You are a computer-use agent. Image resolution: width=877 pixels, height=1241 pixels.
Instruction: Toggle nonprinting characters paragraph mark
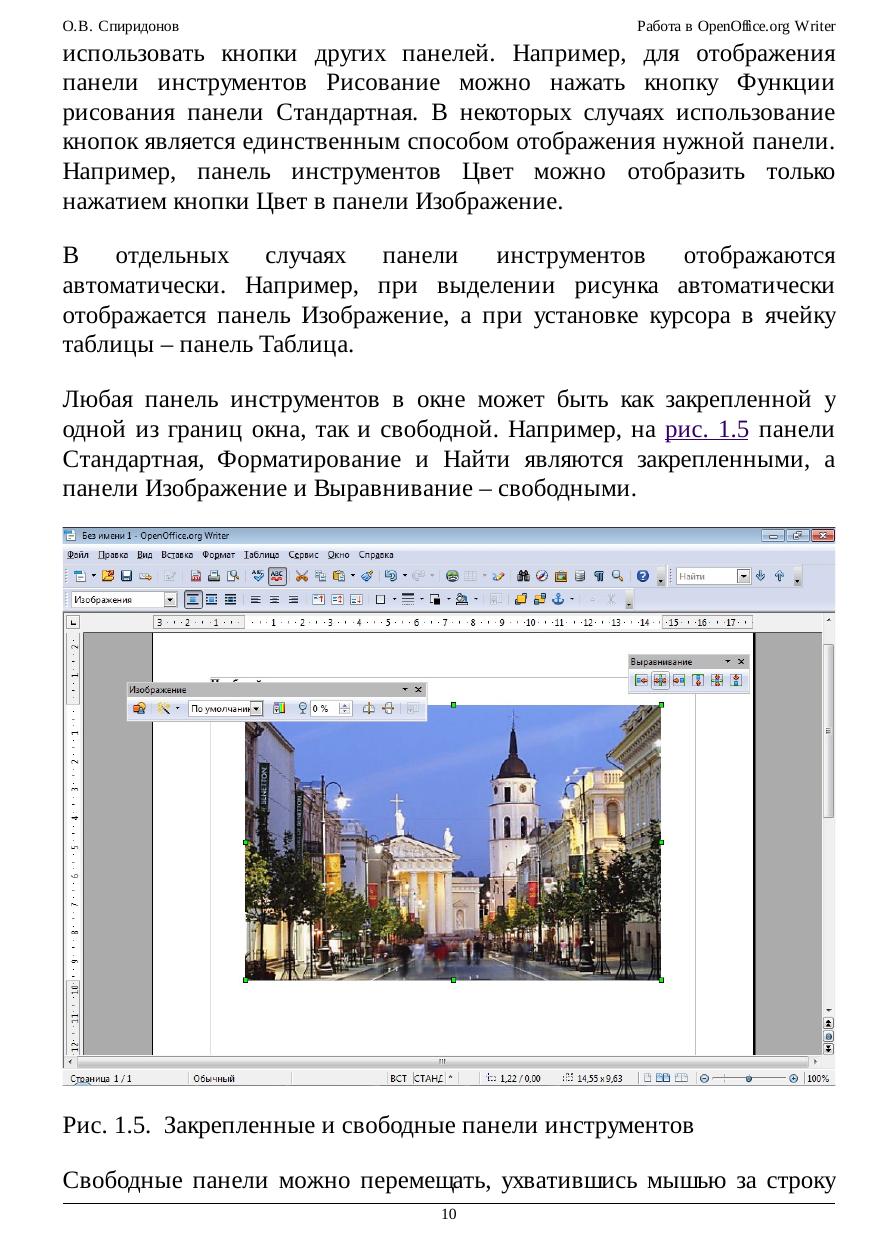coord(599,576)
